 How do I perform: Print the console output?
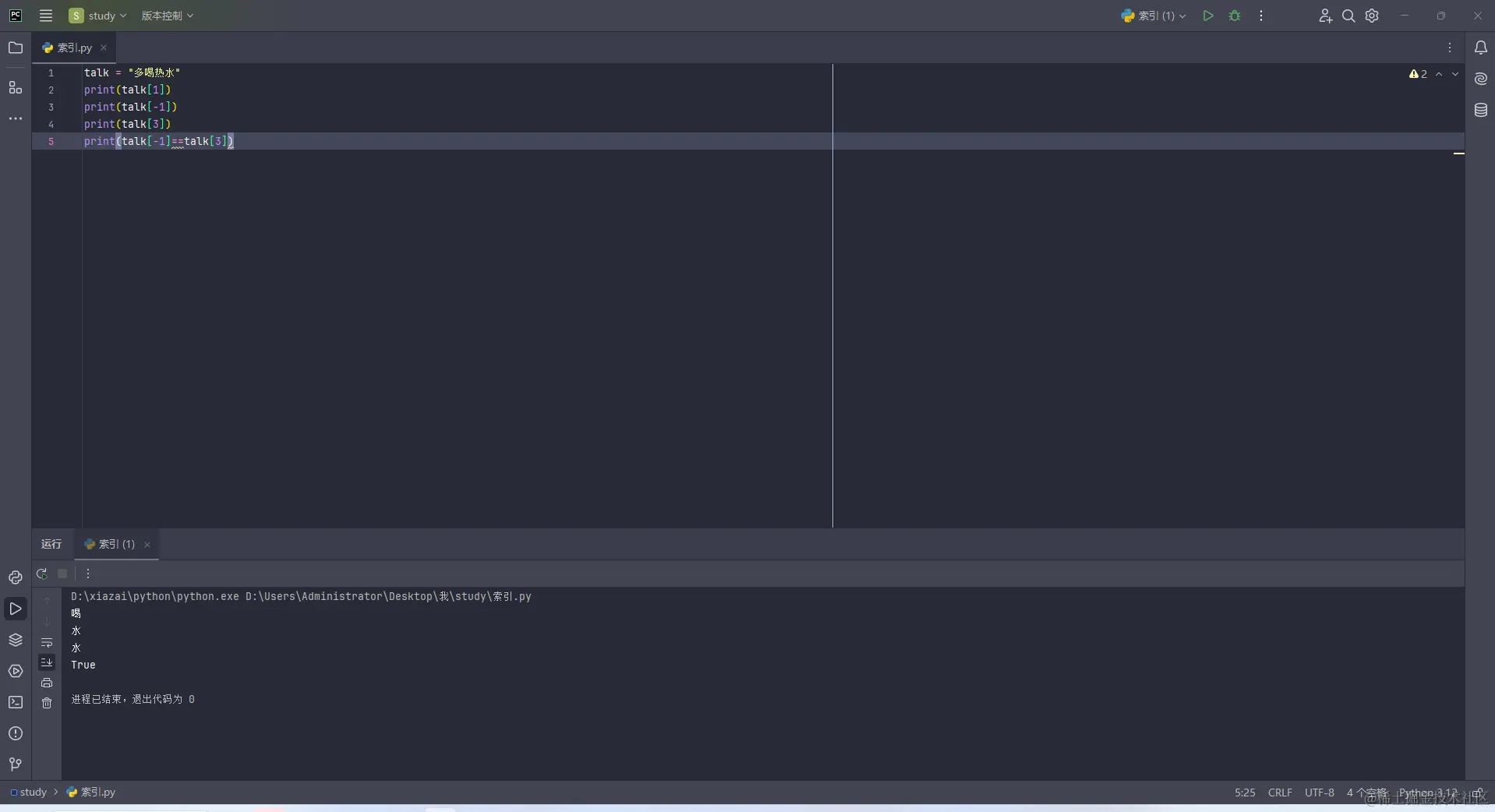(47, 683)
